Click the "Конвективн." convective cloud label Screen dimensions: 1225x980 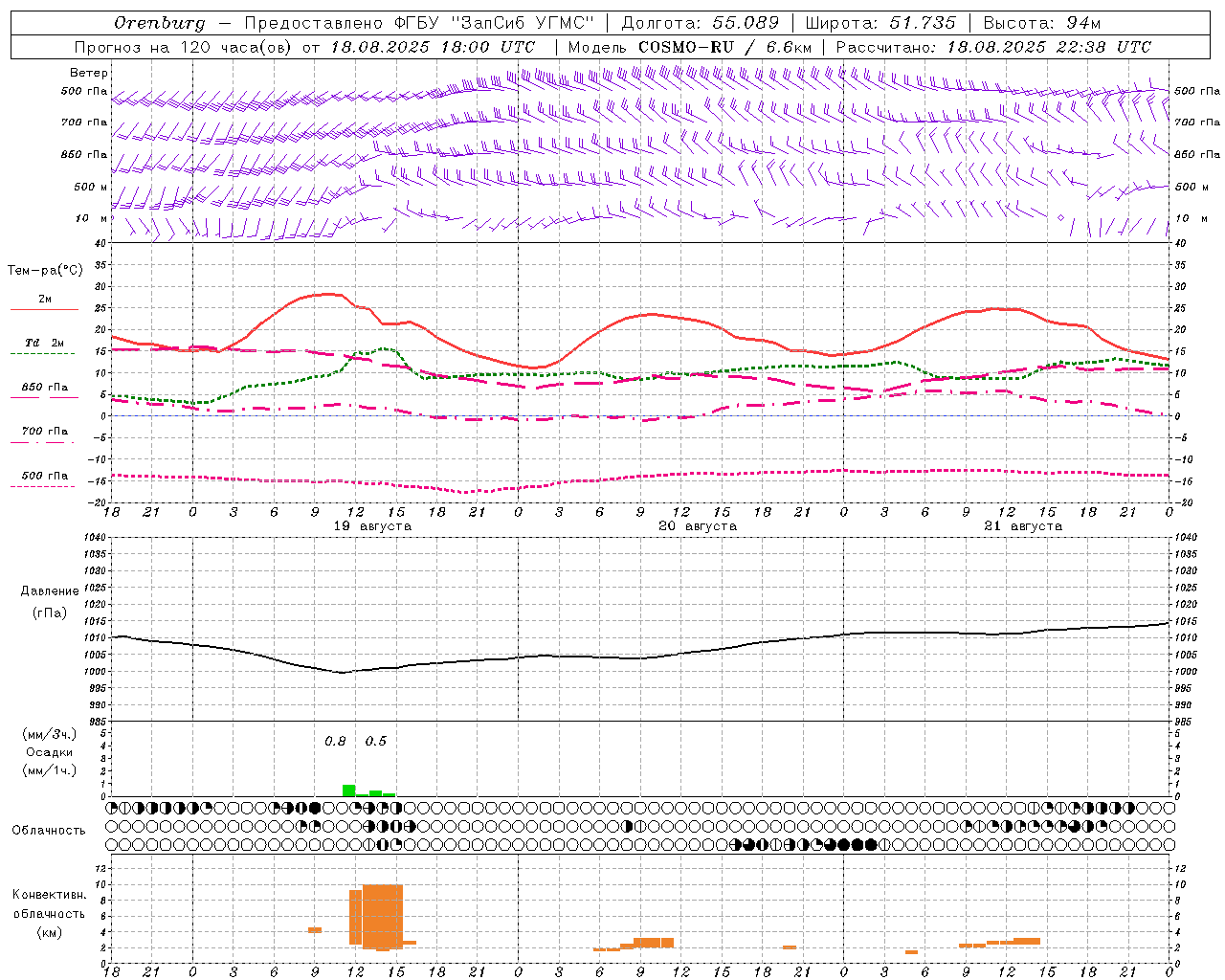tap(50, 895)
